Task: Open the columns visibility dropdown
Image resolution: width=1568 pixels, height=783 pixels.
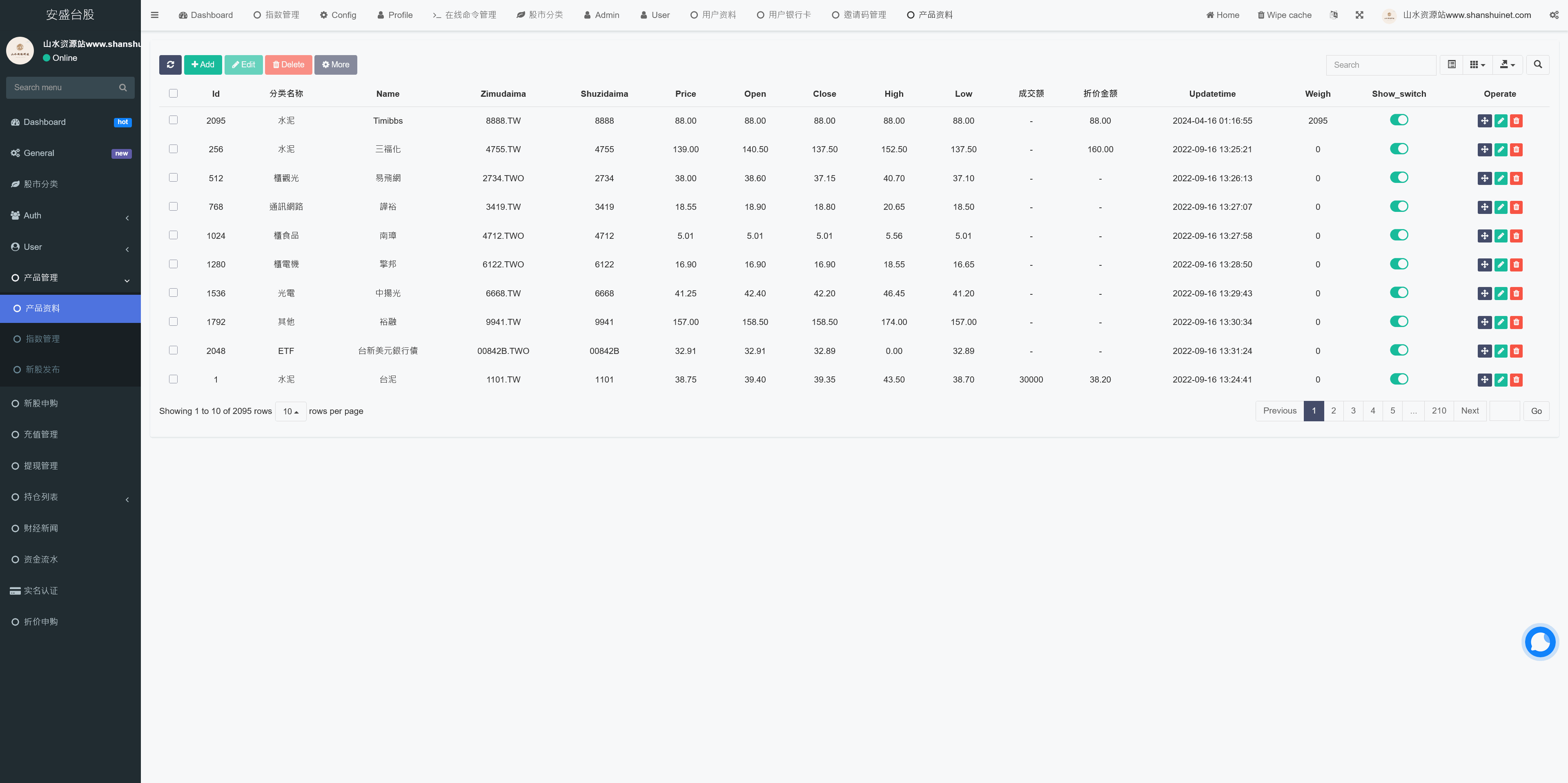Action: pyautogui.click(x=1477, y=65)
